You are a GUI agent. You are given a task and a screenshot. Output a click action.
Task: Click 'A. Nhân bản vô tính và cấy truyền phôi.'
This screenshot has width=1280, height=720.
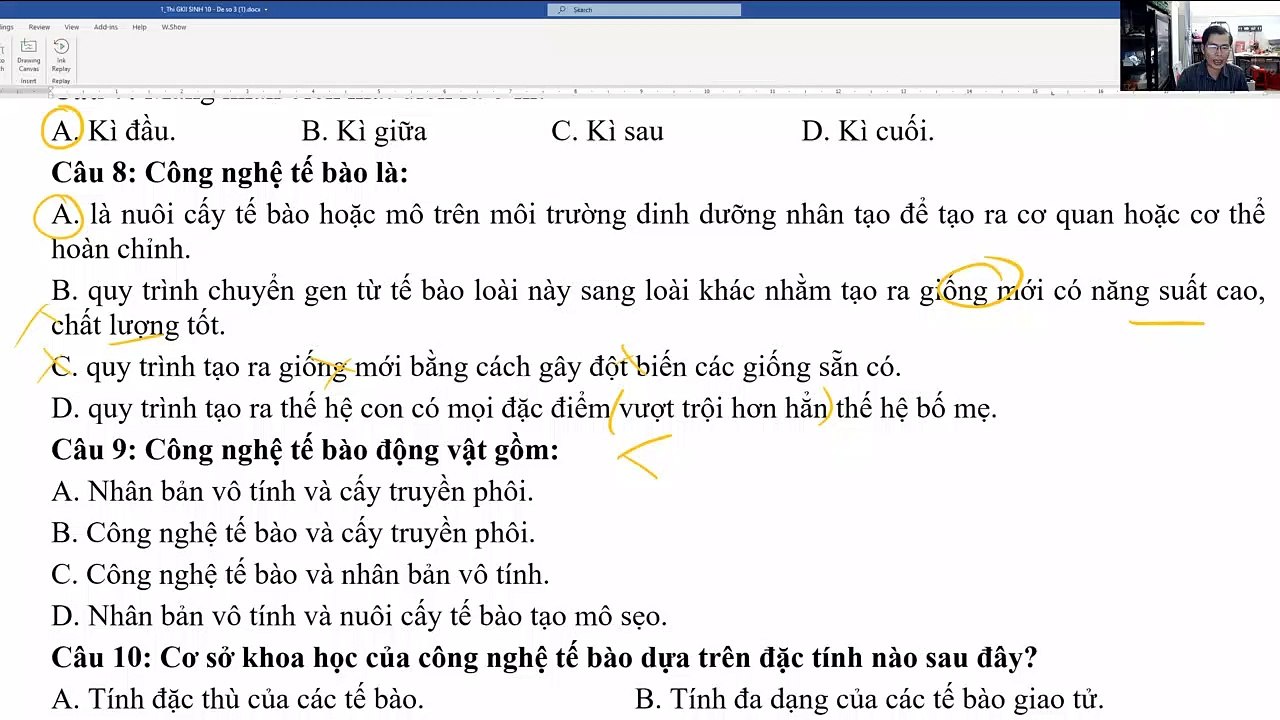293,491
